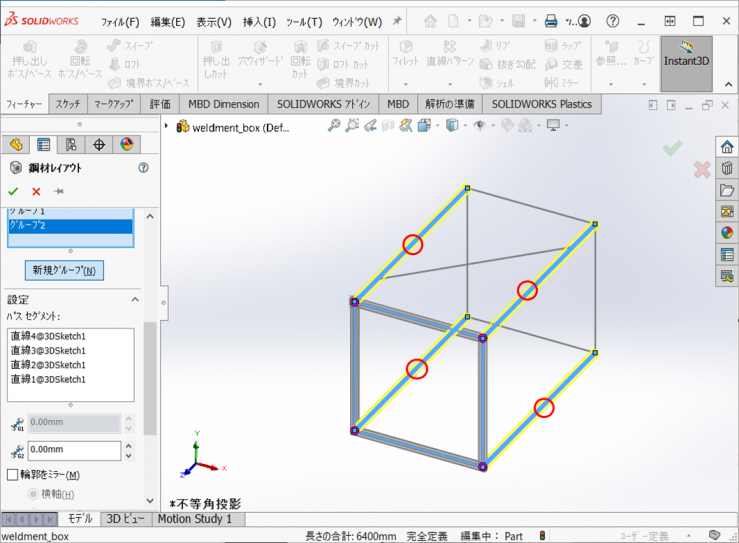Click the second 0.00mm offset input field
The height and width of the screenshot is (543, 739).
[74, 451]
